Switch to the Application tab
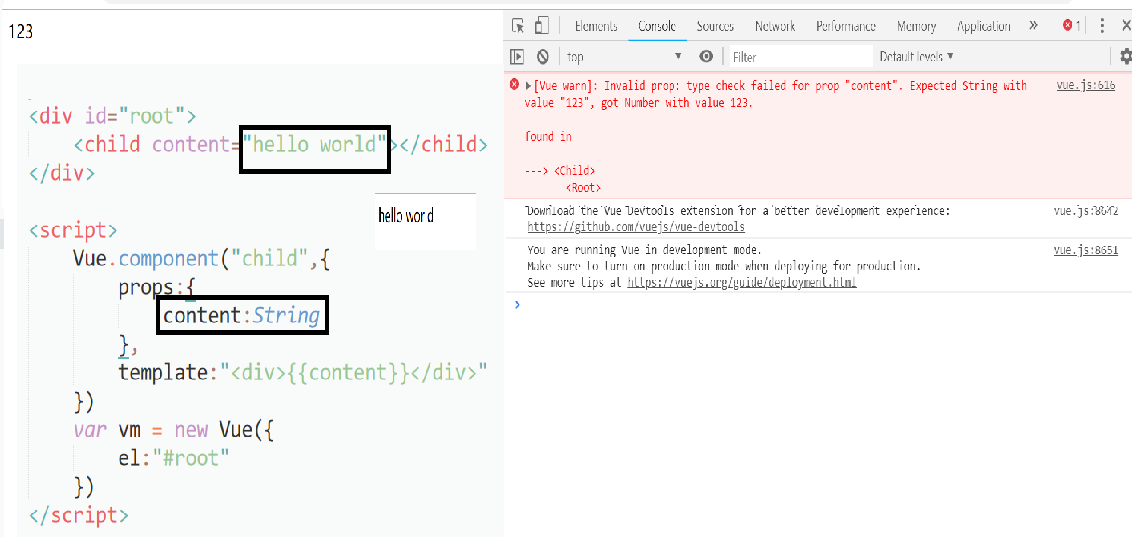This screenshot has height=537, width=1132. (983, 26)
